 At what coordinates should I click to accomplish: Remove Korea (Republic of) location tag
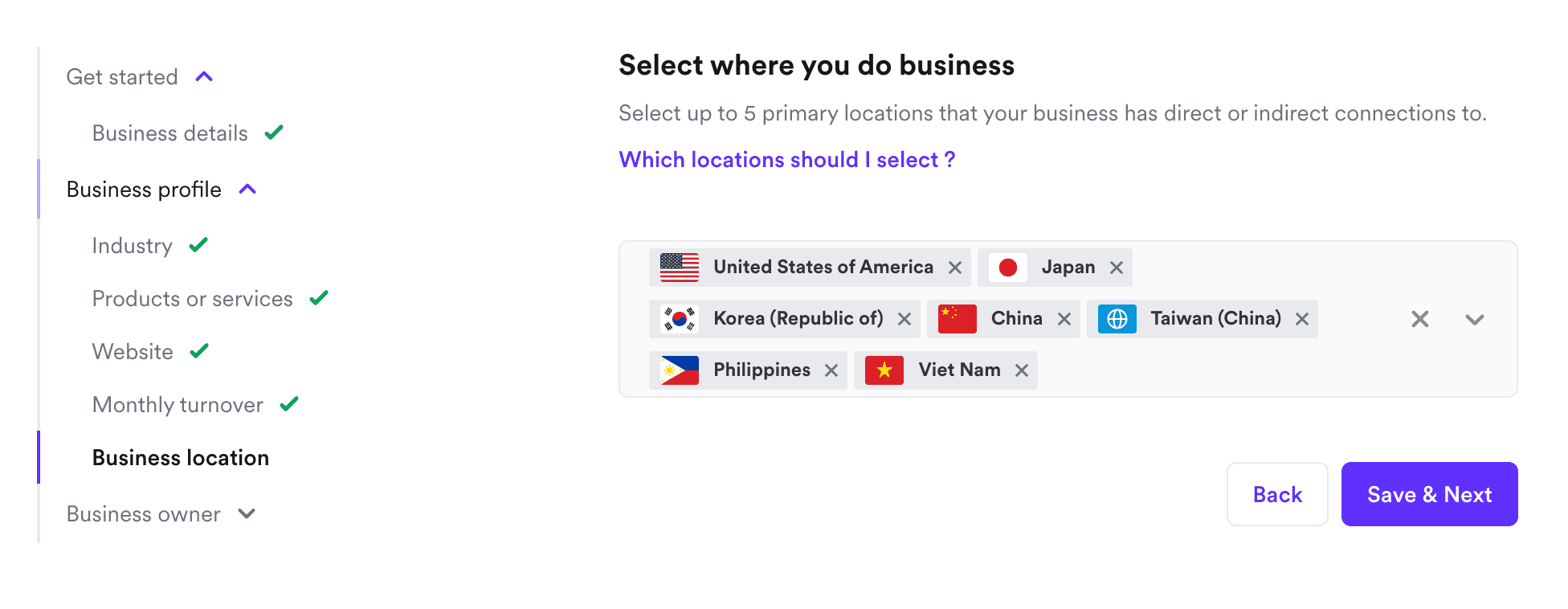pos(904,319)
